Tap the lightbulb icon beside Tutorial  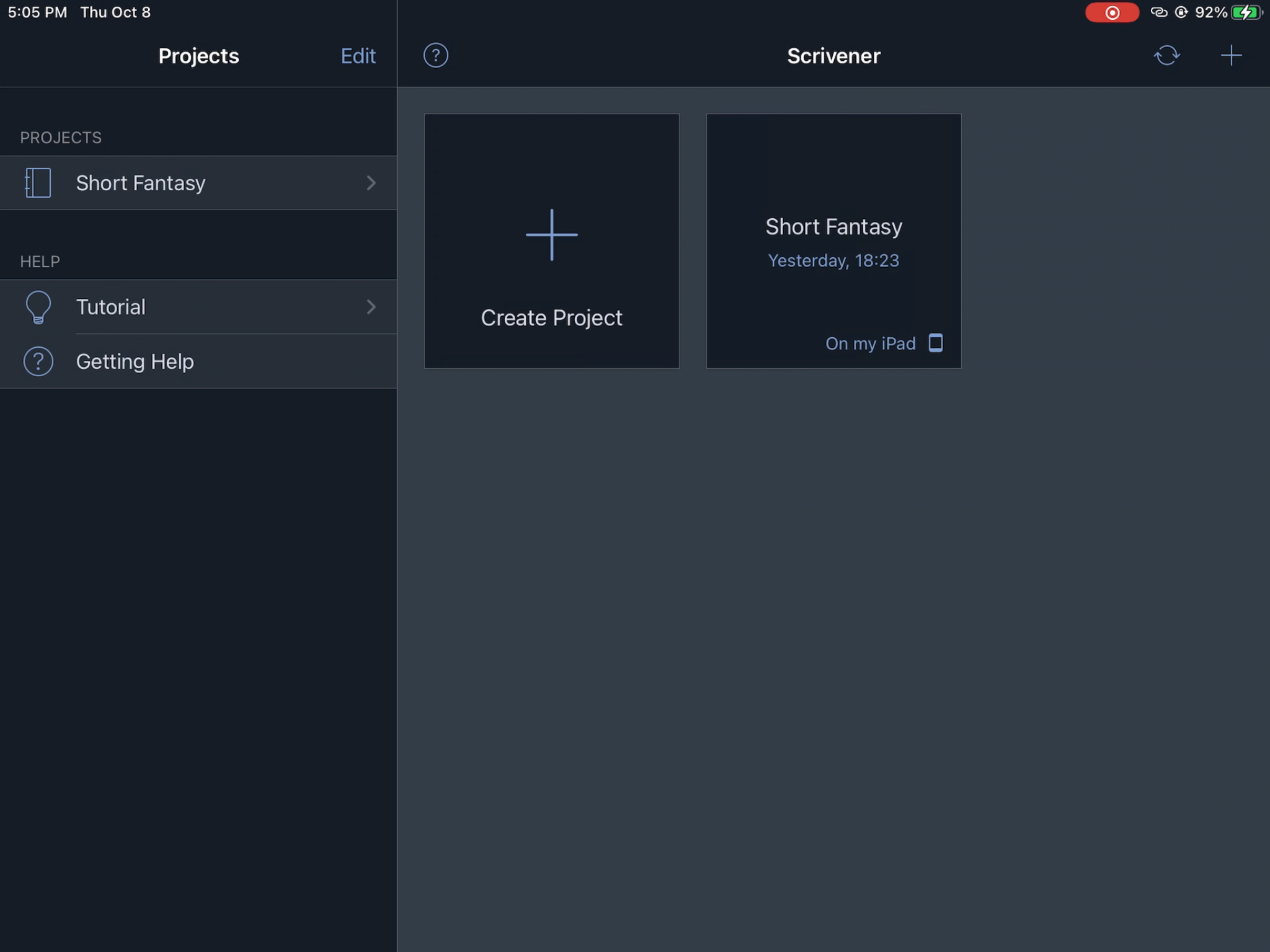pos(38,307)
